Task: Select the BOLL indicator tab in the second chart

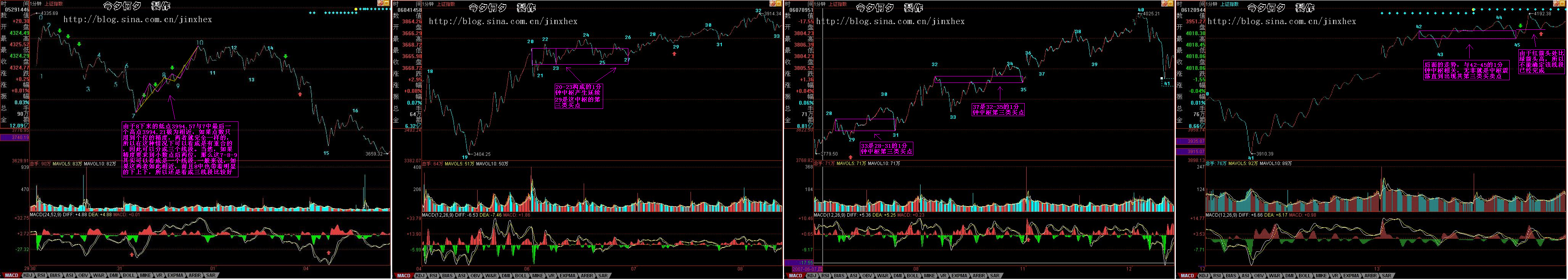Action: click(520, 276)
